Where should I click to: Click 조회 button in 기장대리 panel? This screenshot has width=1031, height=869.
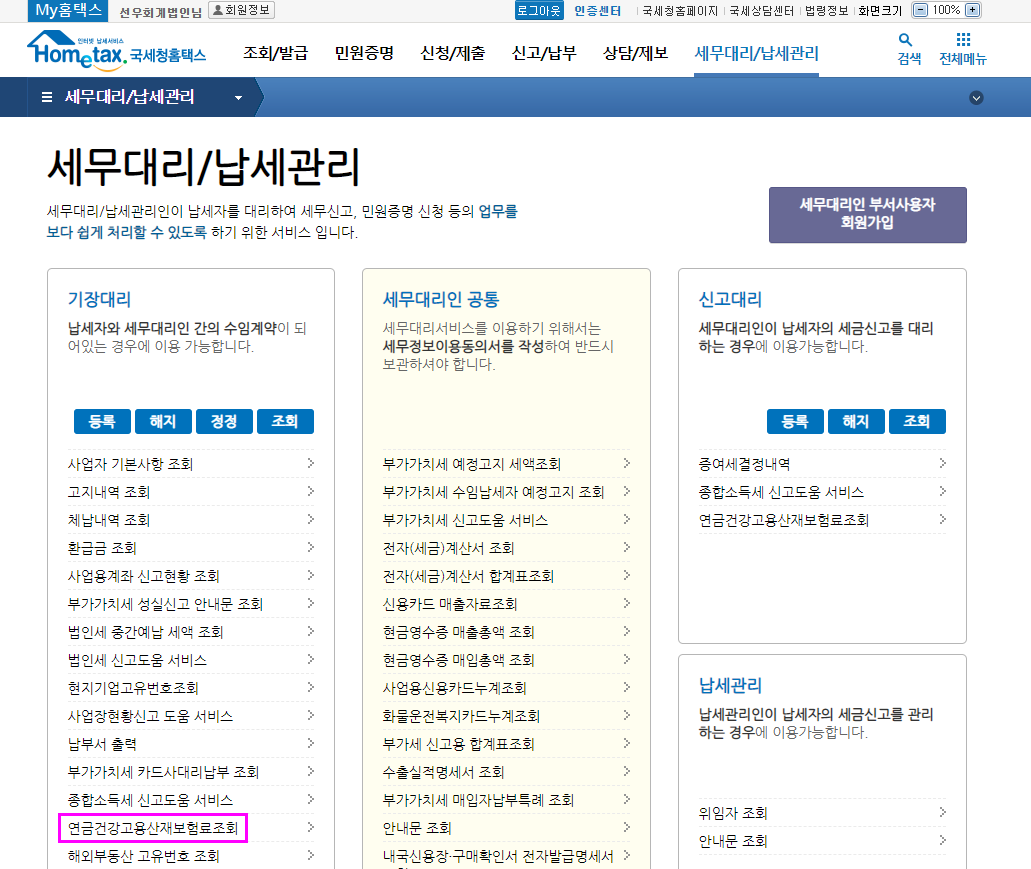pos(285,421)
